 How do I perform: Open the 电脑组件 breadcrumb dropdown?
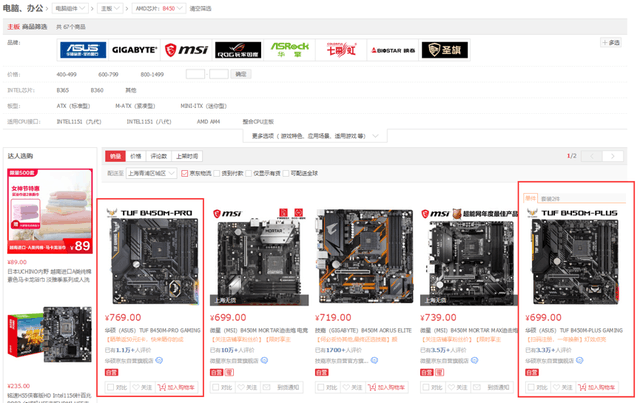[70, 8]
